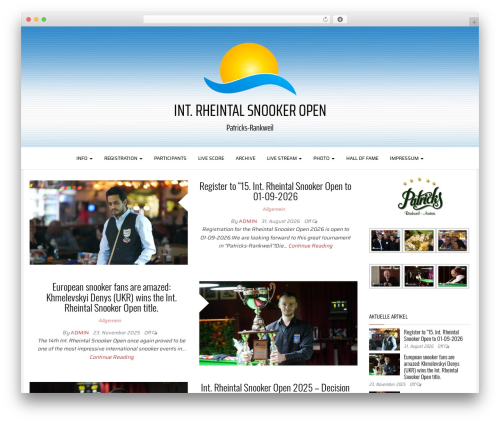This screenshot has height=423, width=500.
Task: Click the AKTUELLE ARTIKEL sidebar heading
Action: pos(388,317)
